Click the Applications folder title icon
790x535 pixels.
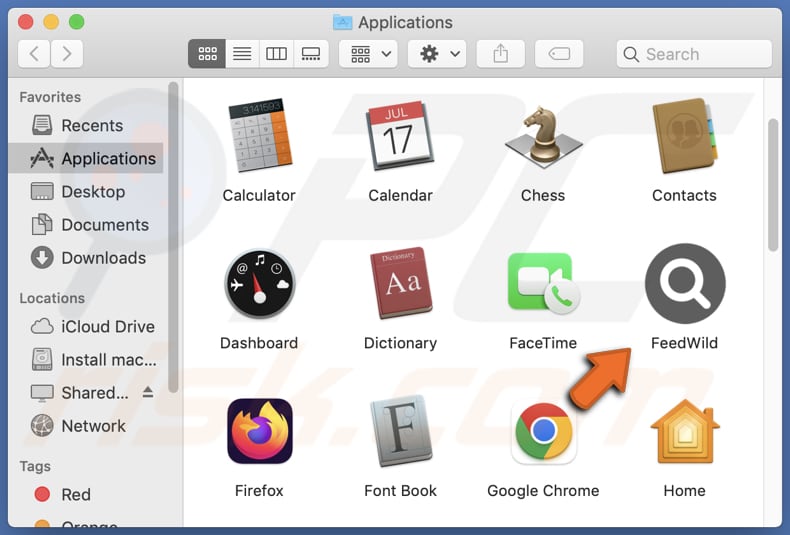coord(343,22)
